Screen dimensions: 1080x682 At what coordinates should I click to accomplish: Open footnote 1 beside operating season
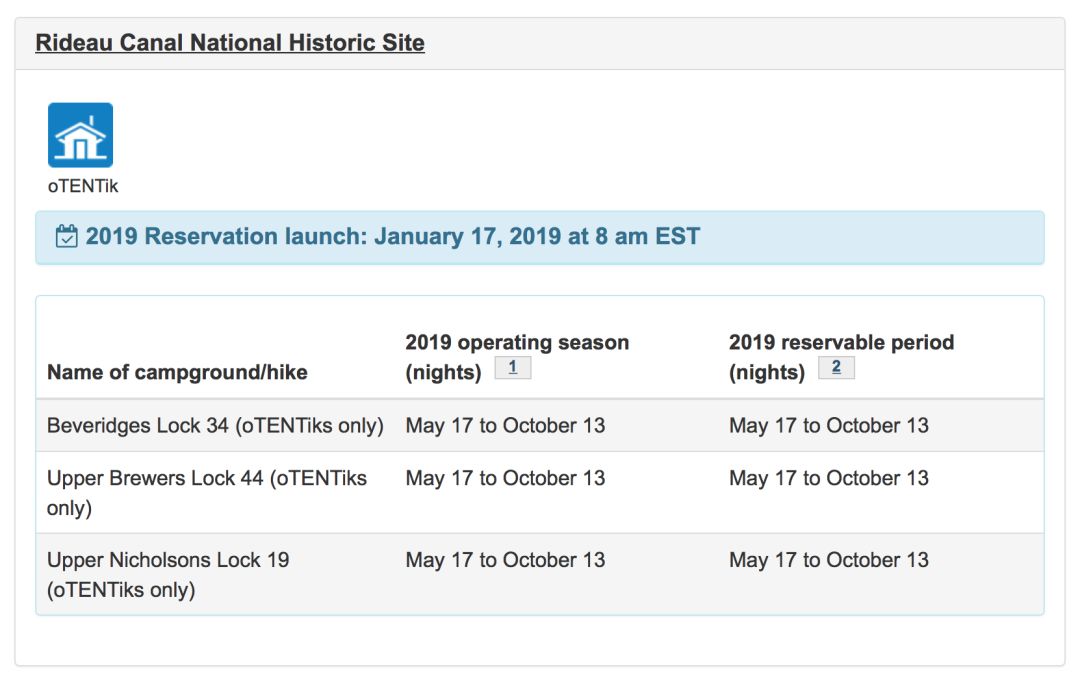pyautogui.click(x=512, y=367)
